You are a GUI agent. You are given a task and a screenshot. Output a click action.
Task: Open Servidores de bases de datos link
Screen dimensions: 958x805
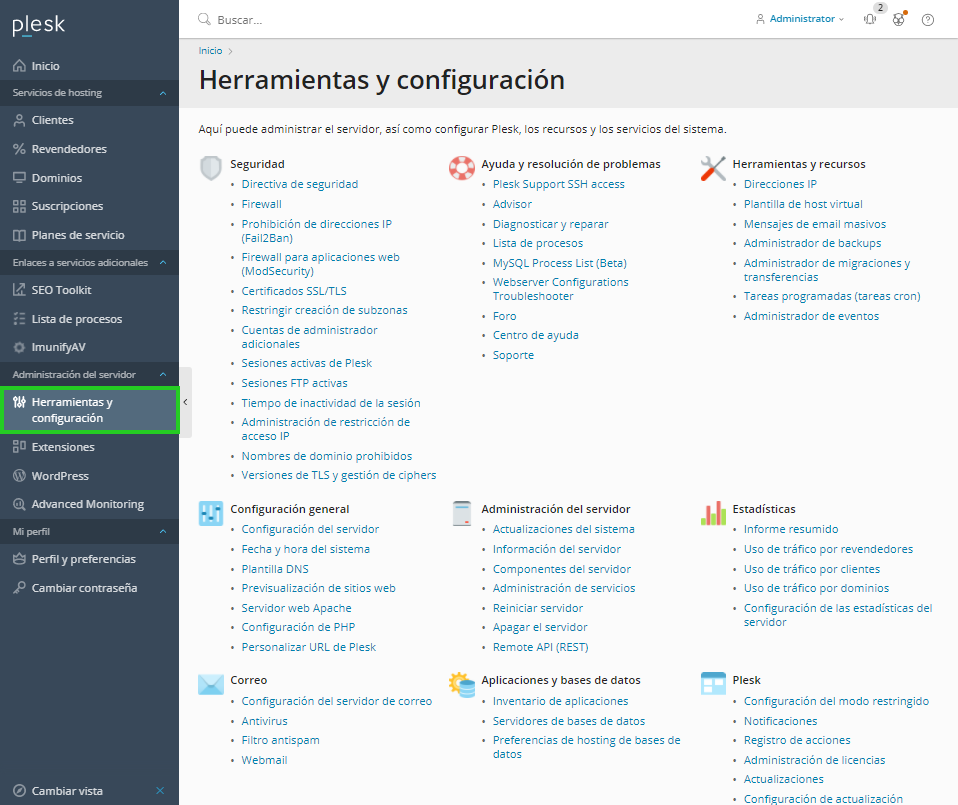(x=569, y=721)
